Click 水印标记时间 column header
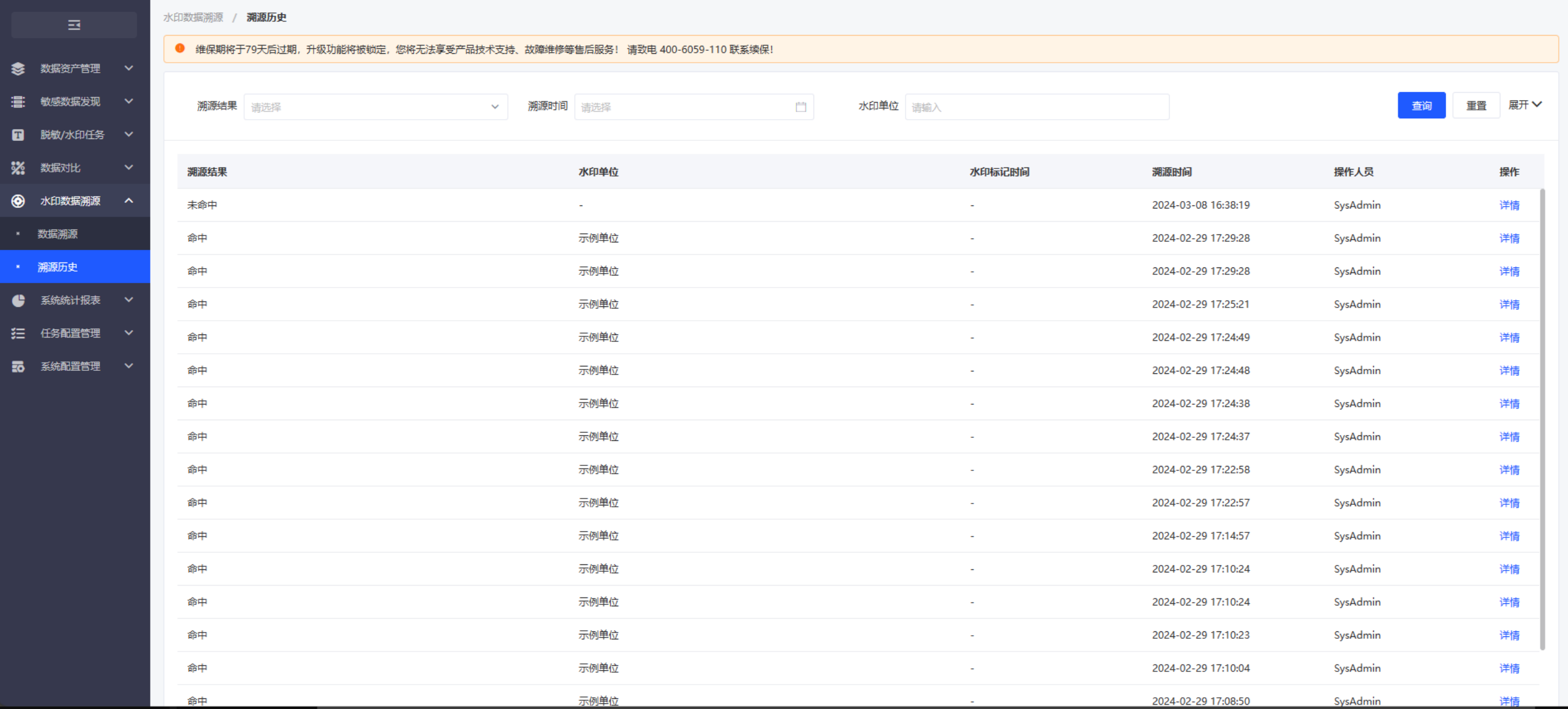This screenshot has height=709, width=1568. point(999,172)
